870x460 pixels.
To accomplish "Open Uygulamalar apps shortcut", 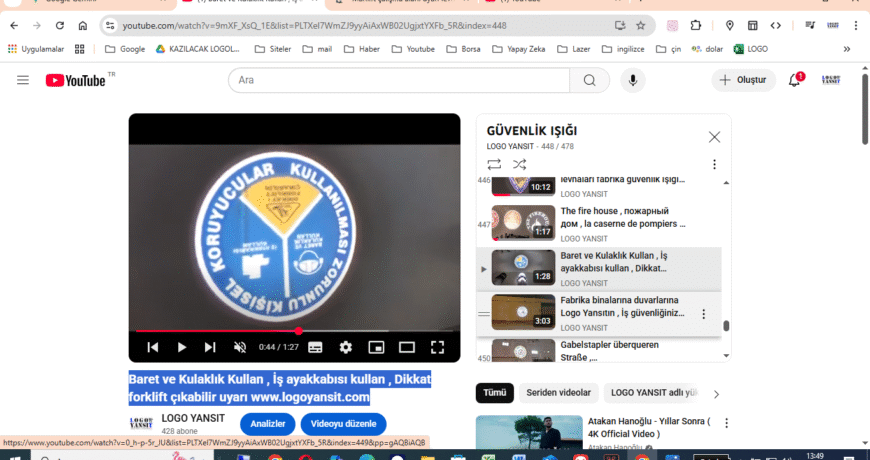I will coord(36,49).
